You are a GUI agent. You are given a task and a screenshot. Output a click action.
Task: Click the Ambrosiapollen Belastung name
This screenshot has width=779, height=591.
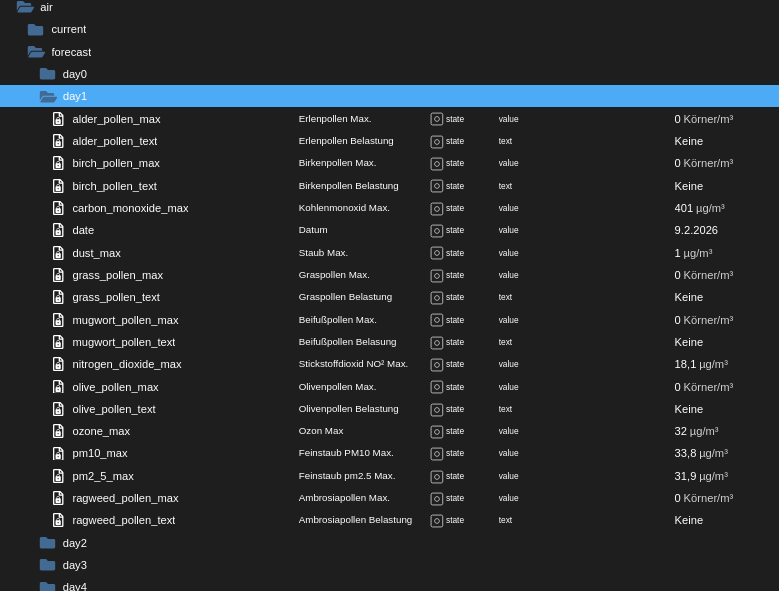pos(355,520)
